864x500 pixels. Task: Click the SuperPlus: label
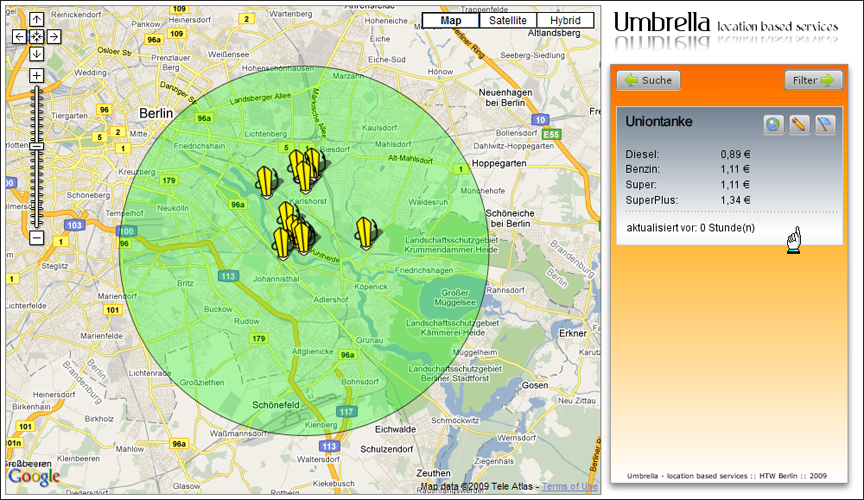pos(652,200)
